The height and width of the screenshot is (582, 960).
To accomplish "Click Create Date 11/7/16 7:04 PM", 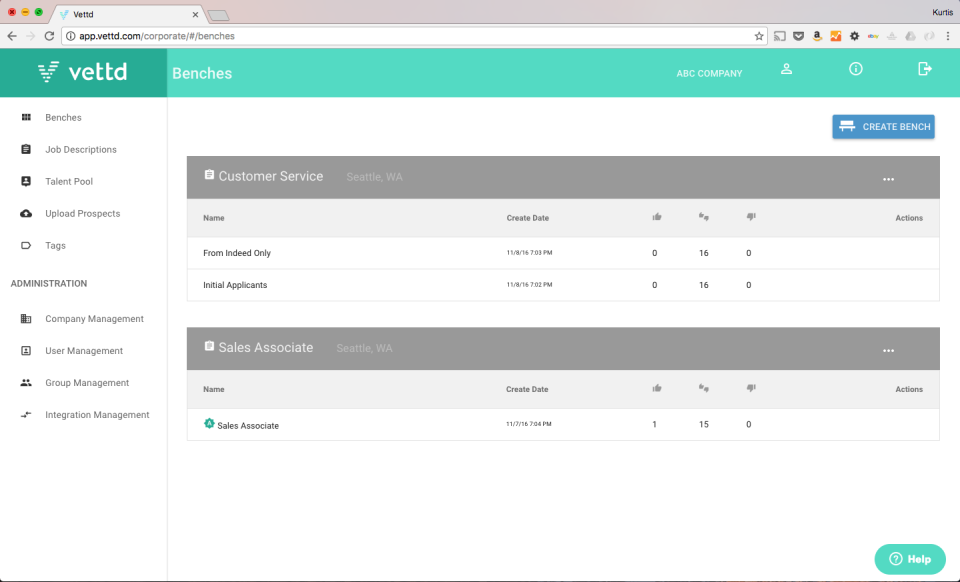I will pyautogui.click(x=528, y=424).
